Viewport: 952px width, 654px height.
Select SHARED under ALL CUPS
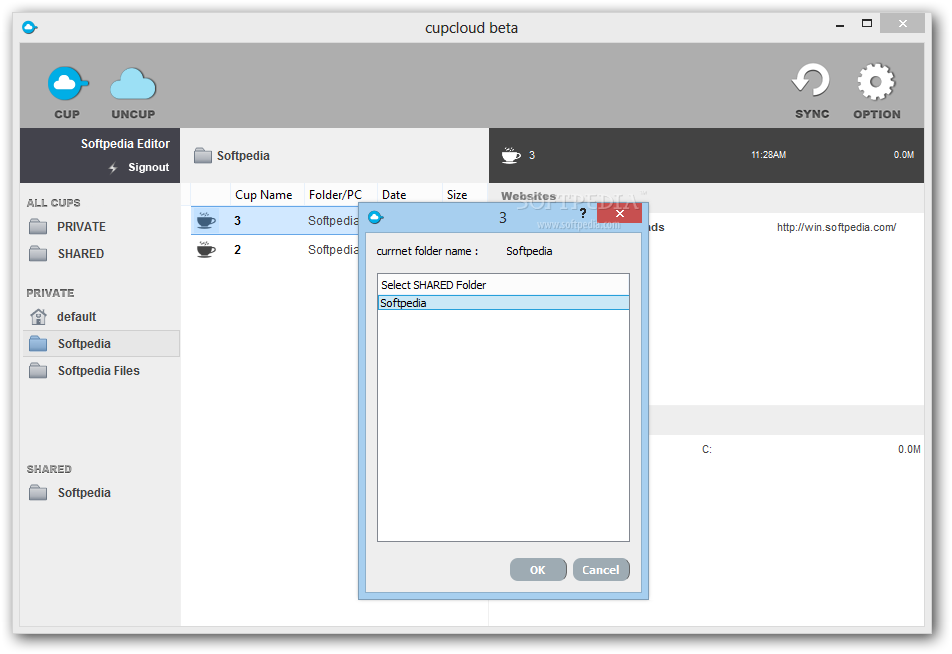[x=81, y=254]
